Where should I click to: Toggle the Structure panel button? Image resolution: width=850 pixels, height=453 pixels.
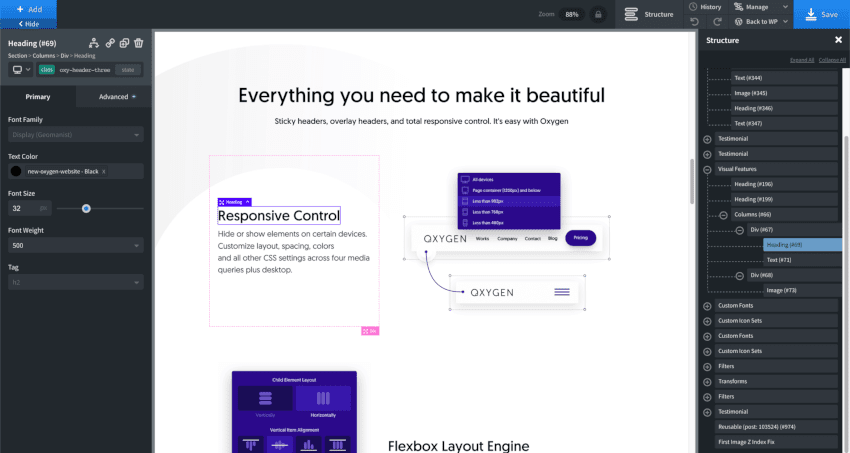(648, 15)
